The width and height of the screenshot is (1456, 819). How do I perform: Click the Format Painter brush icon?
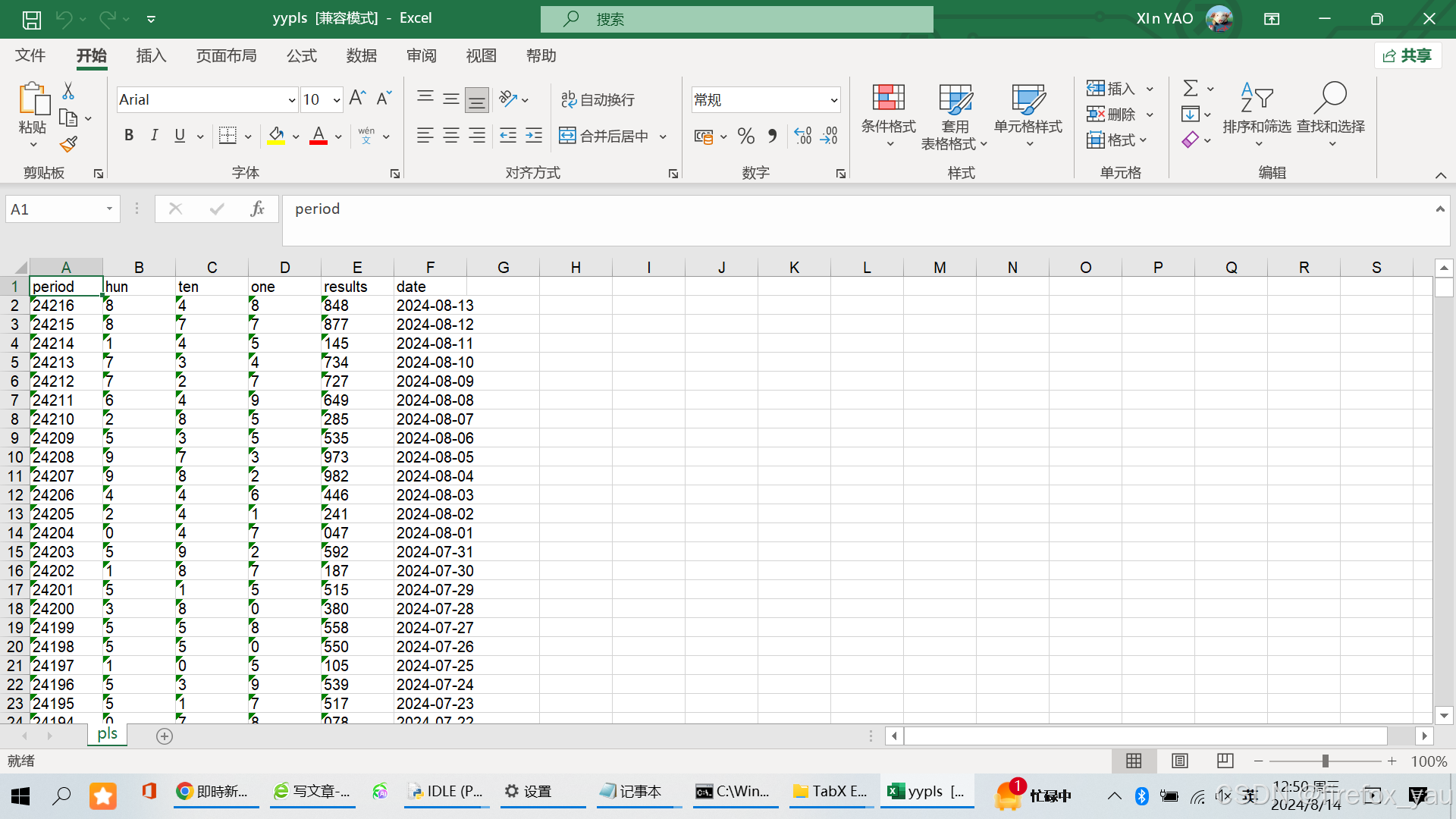tap(69, 144)
